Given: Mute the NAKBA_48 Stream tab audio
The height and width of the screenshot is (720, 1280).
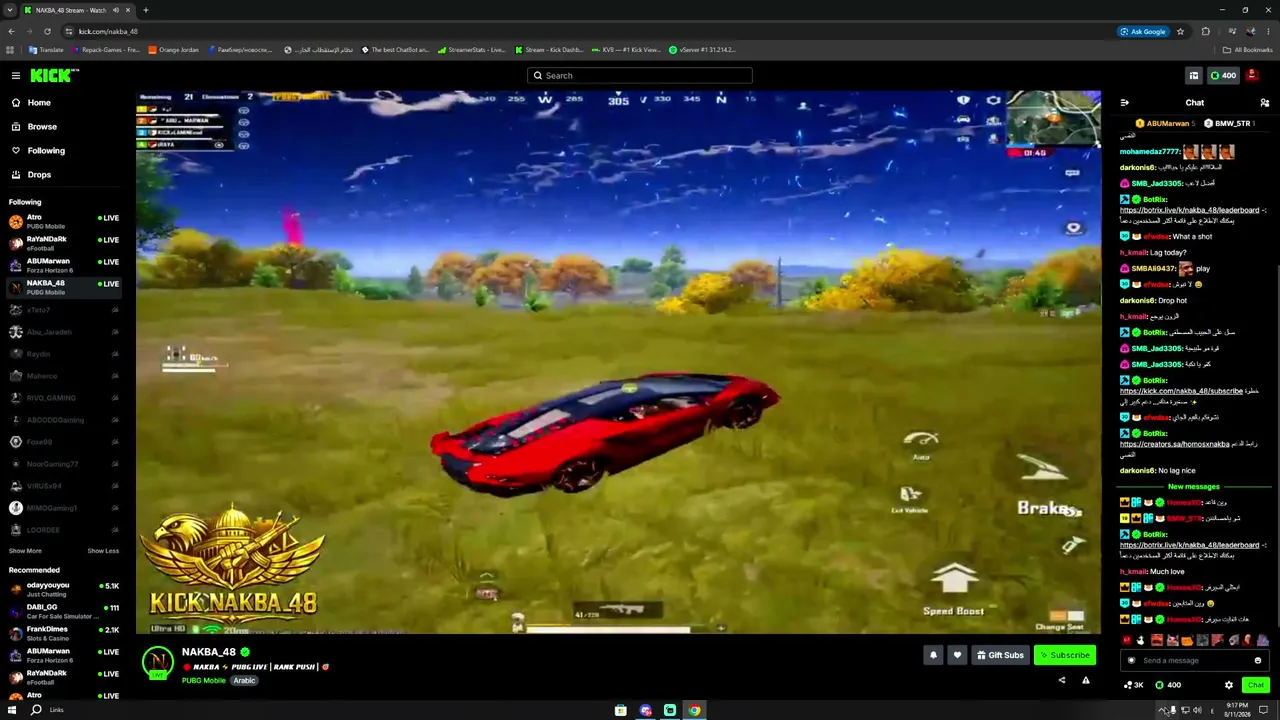Looking at the screenshot, I should [116, 10].
